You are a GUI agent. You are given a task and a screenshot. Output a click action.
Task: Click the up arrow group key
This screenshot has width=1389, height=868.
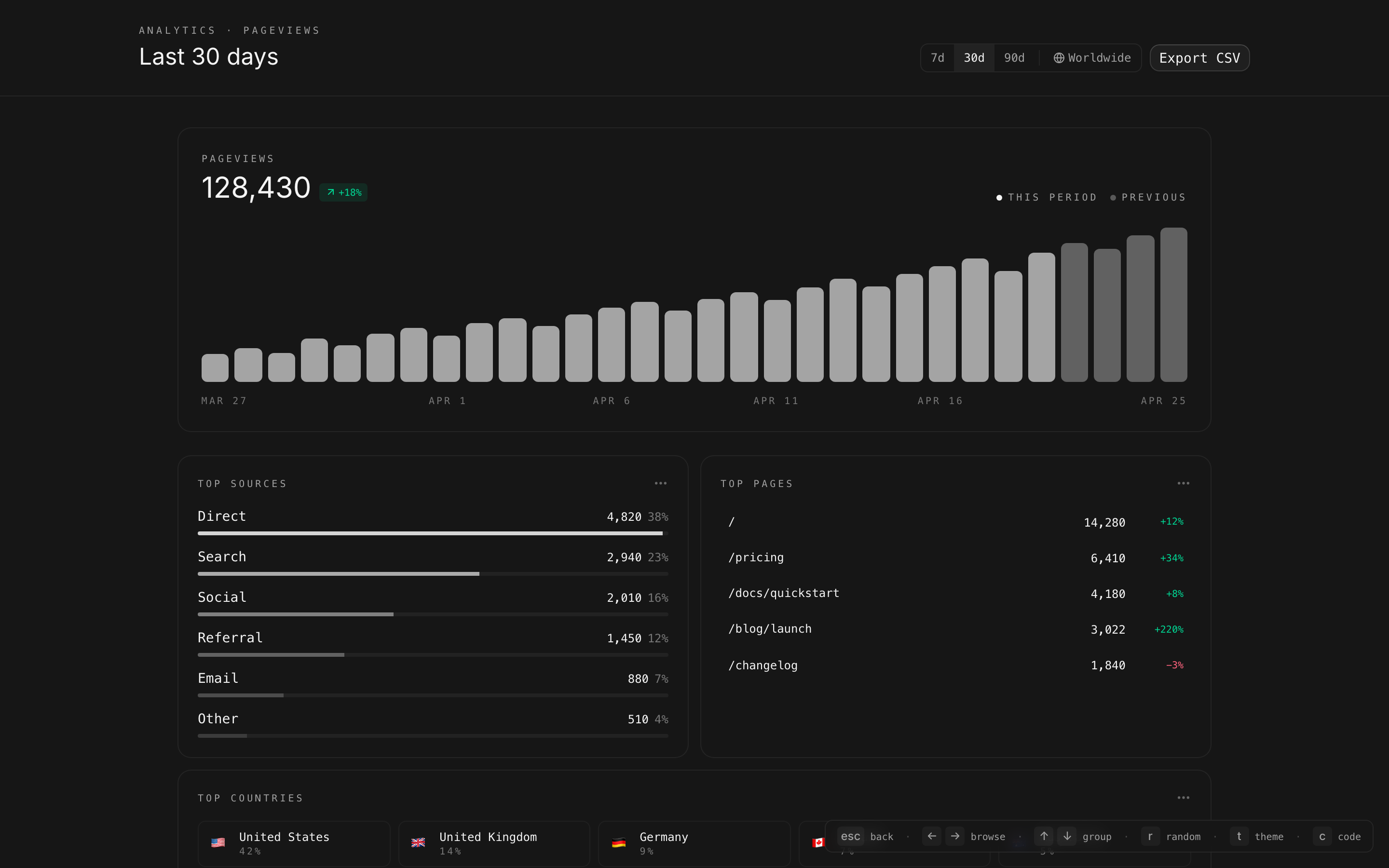(x=1044, y=836)
